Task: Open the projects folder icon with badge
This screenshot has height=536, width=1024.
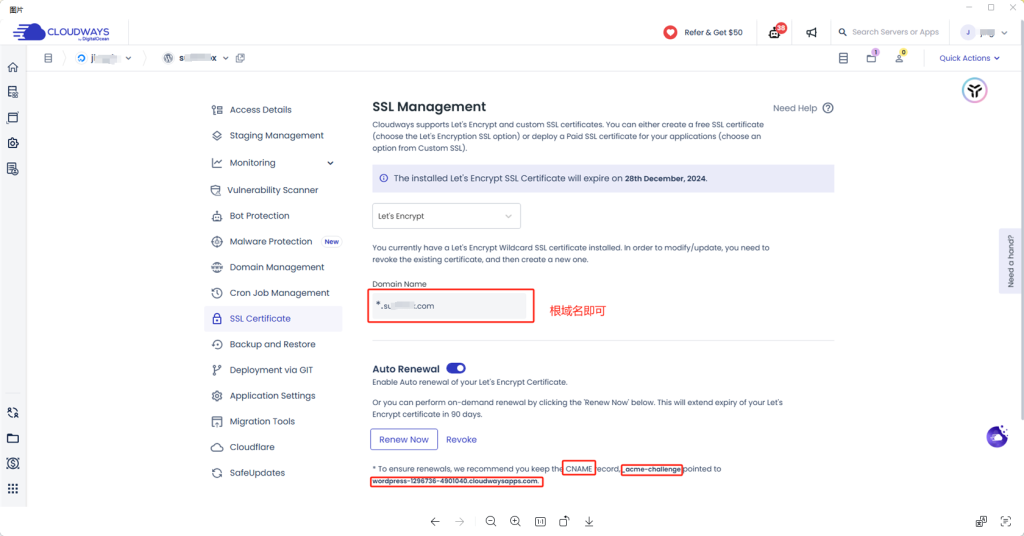Action: tap(872, 57)
